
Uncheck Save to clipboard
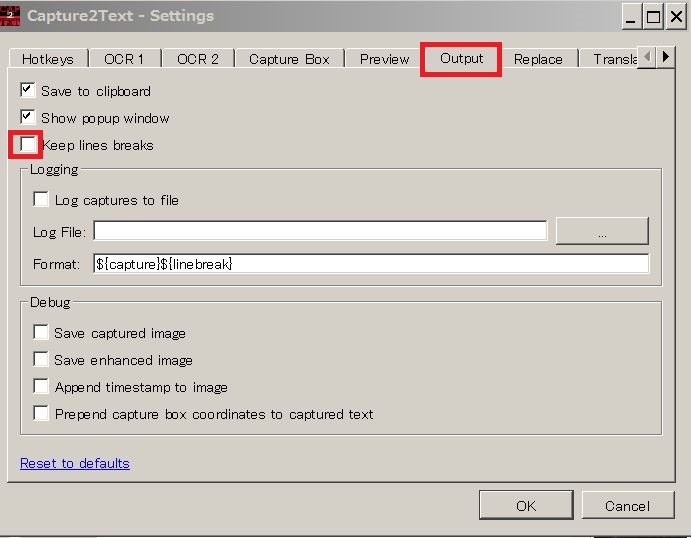(28, 90)
